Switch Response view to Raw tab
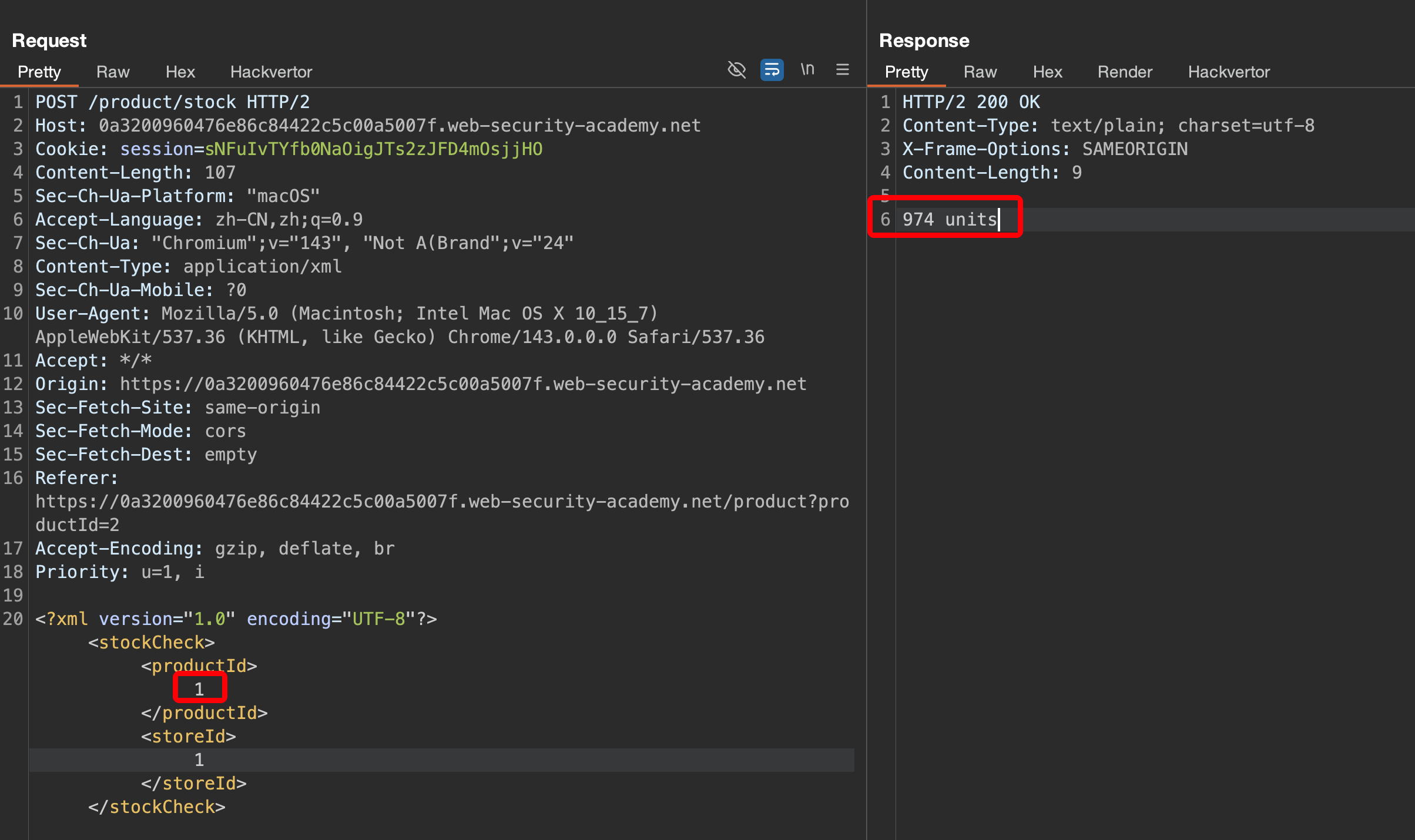The width and height of the screenshot is (1415, 840). tap(980, 72)
